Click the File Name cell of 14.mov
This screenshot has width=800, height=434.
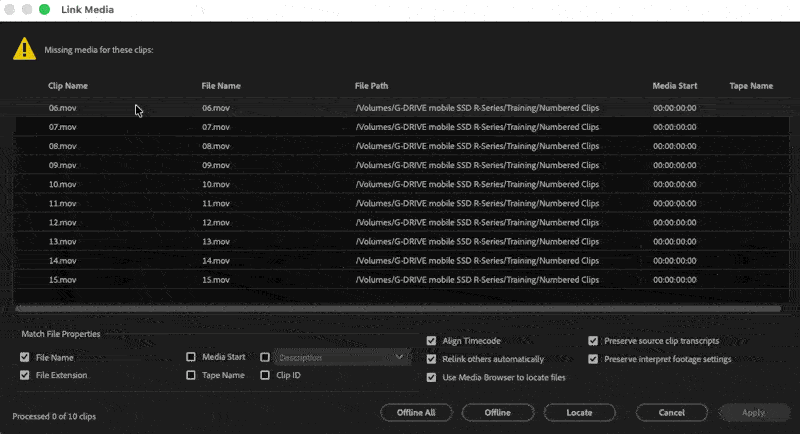click(x=216, y=261)
